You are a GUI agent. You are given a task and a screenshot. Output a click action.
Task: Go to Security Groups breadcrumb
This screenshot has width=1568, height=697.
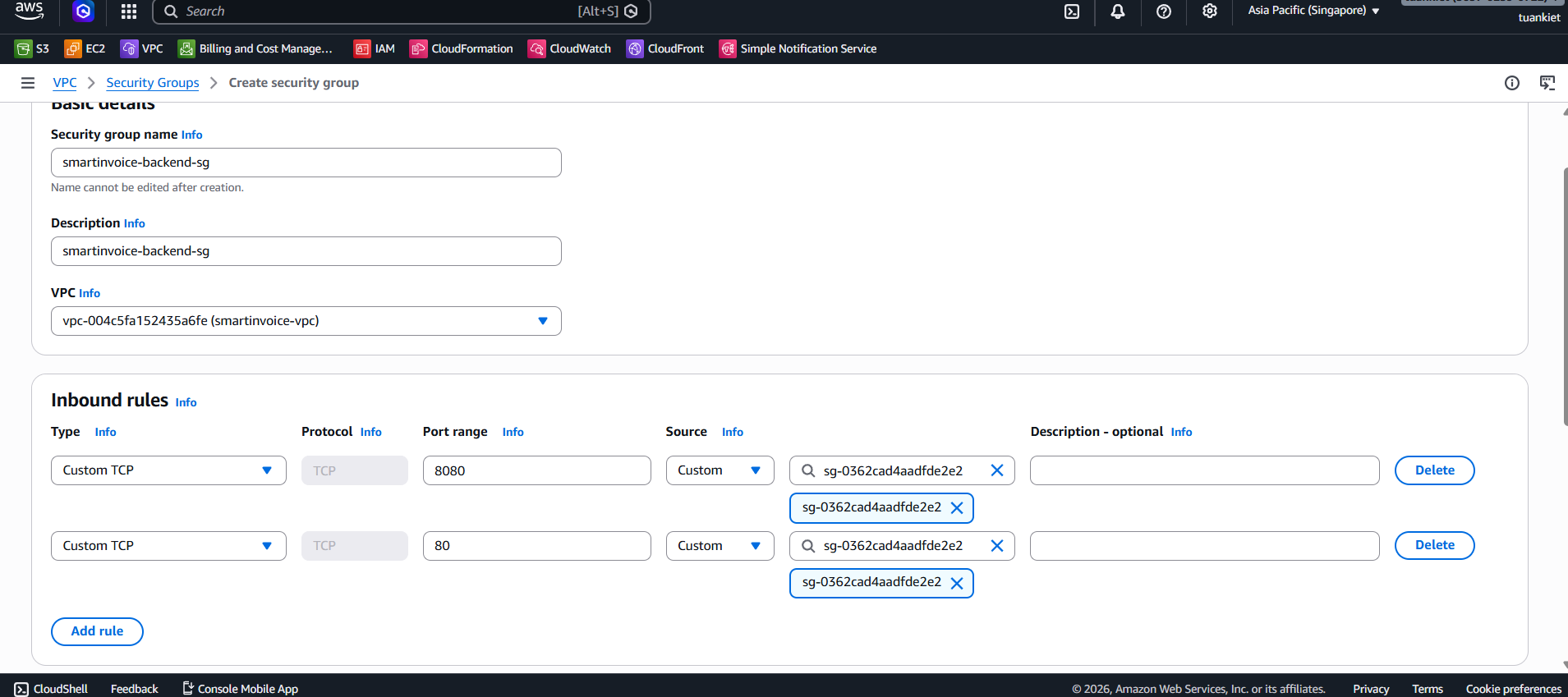(x=153, y=83)
